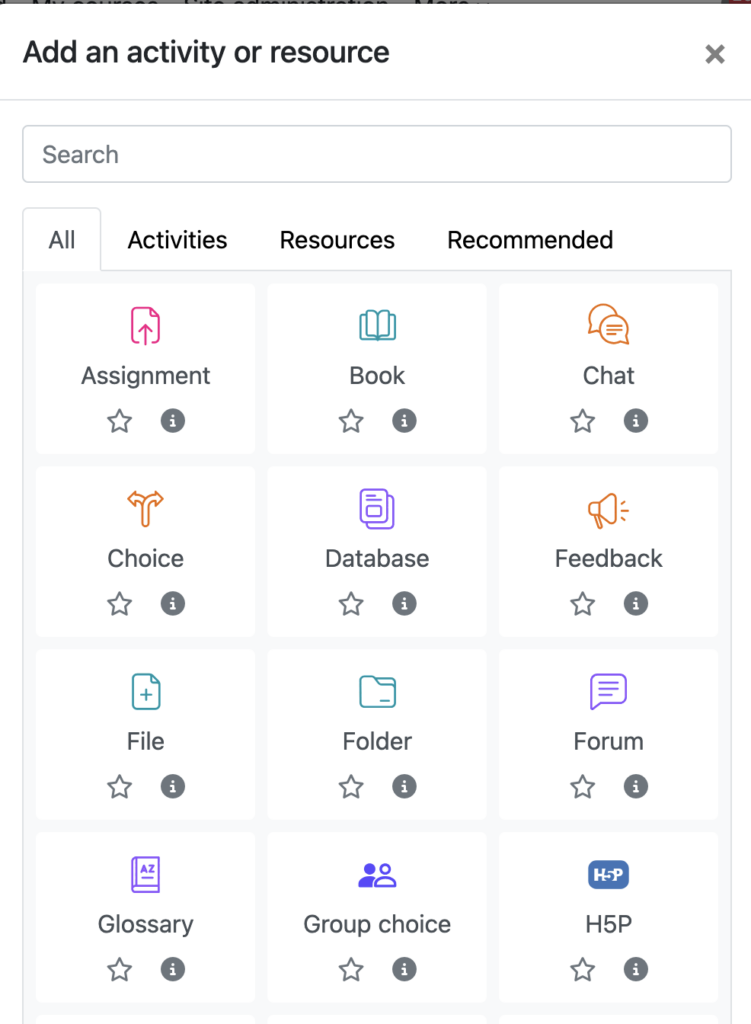This screenshot has width=751, height=1024.
Task: Close the Add an activity dialog
Action: tap(714, 54)
